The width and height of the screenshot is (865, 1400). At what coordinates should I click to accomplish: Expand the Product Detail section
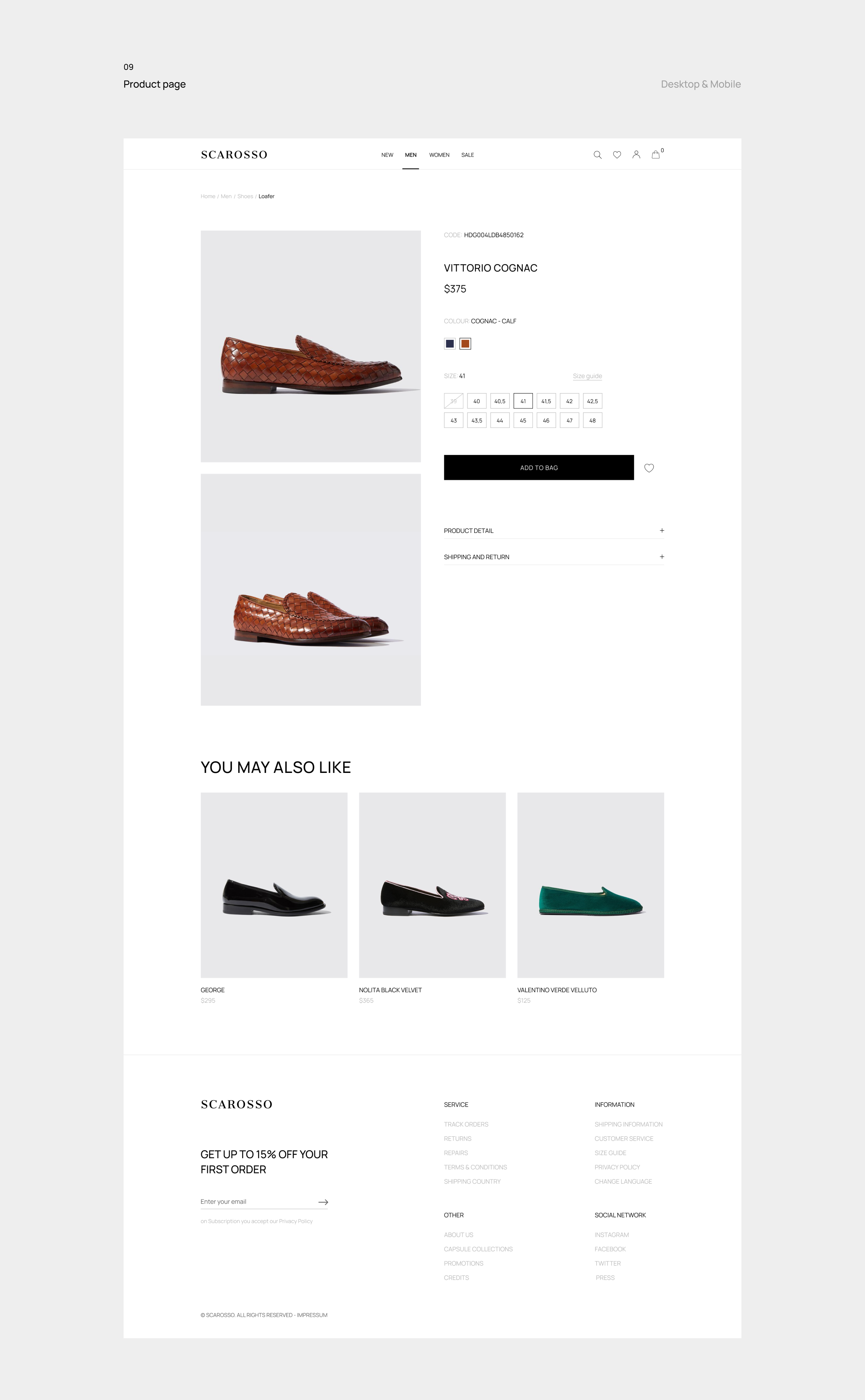662,531
